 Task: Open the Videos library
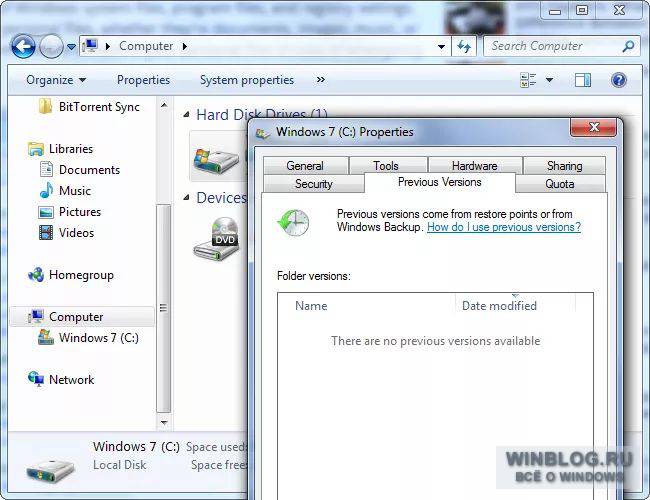[66, 233]
